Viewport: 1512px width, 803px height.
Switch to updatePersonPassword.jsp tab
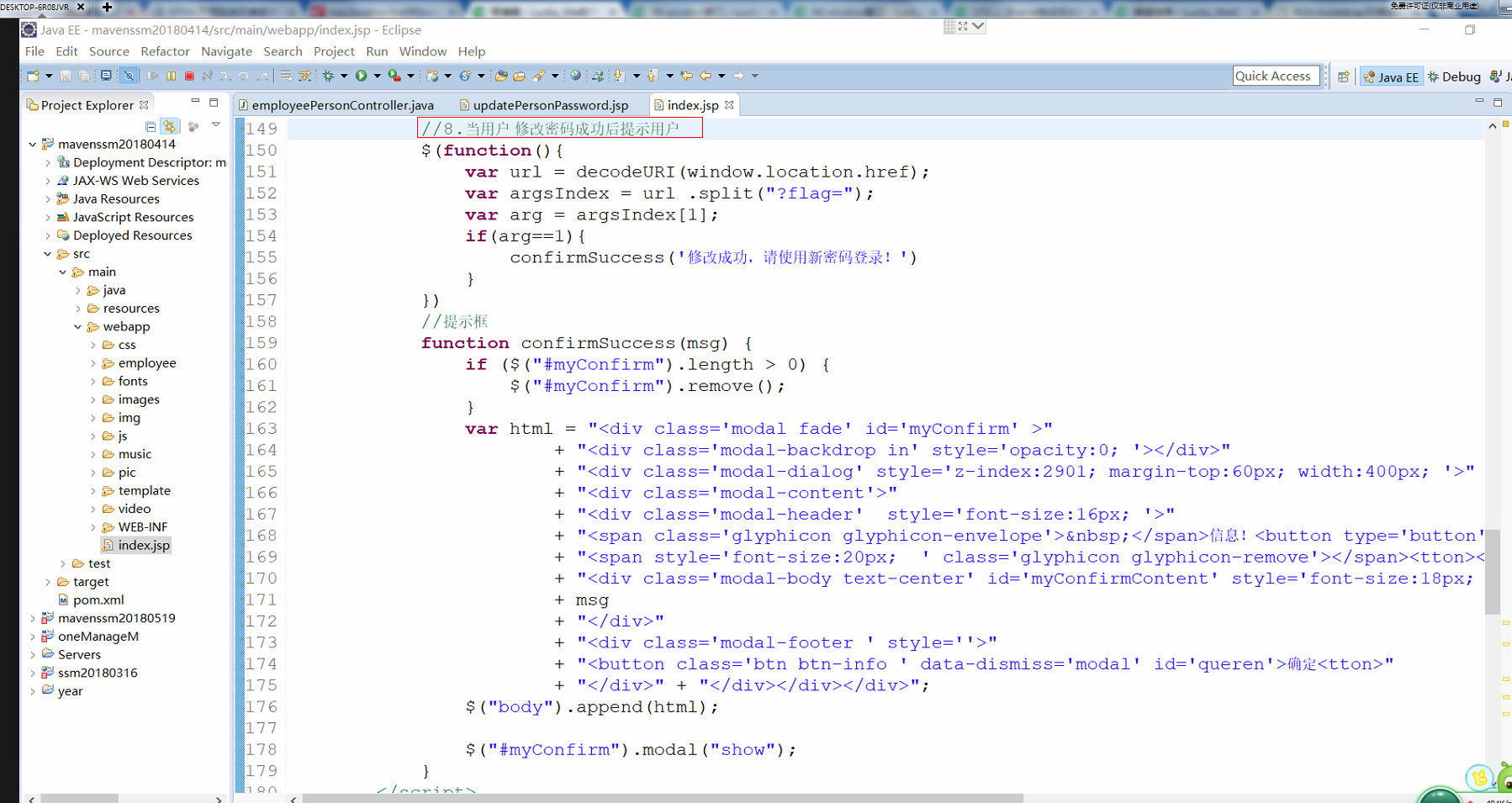click(544, 105)
